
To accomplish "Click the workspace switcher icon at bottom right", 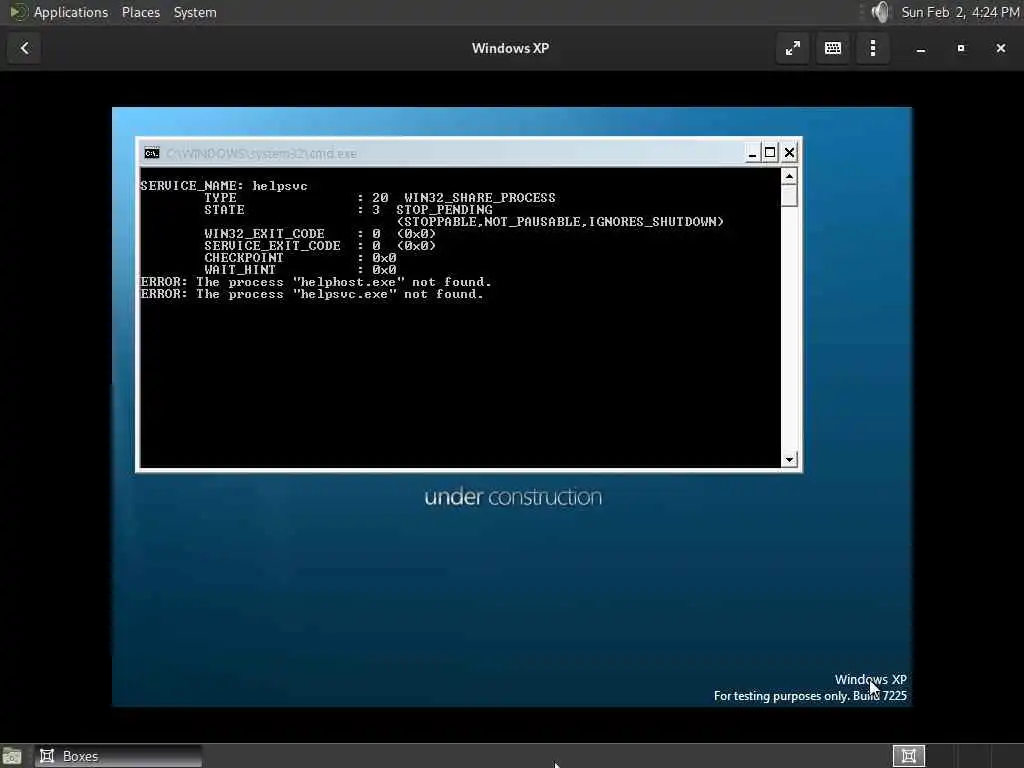I will 908,756.
